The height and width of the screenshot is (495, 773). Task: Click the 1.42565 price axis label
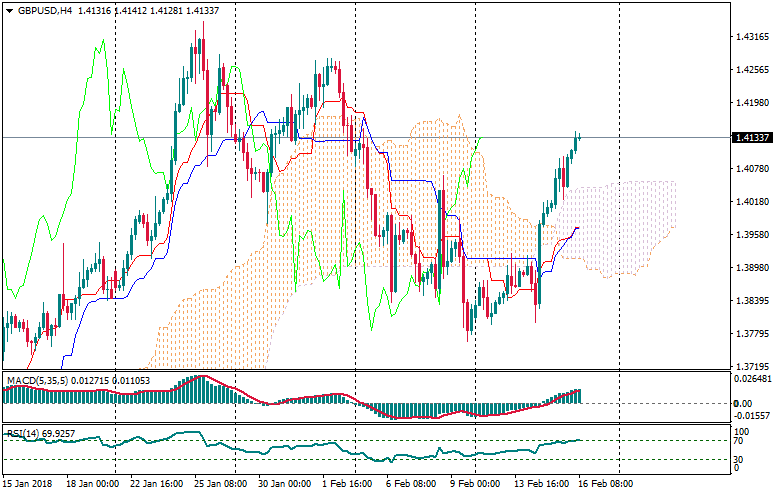click(x=750, y=70)
